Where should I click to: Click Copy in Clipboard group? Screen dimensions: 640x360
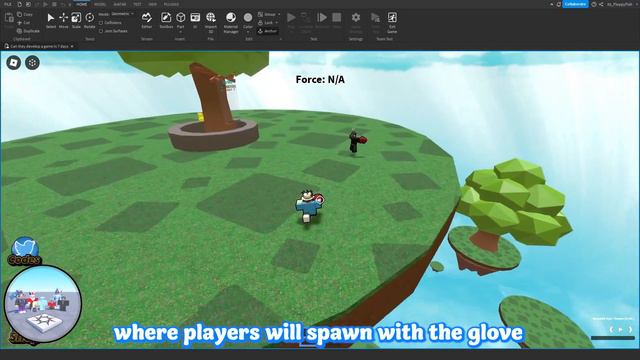click(x=25, y=14)
